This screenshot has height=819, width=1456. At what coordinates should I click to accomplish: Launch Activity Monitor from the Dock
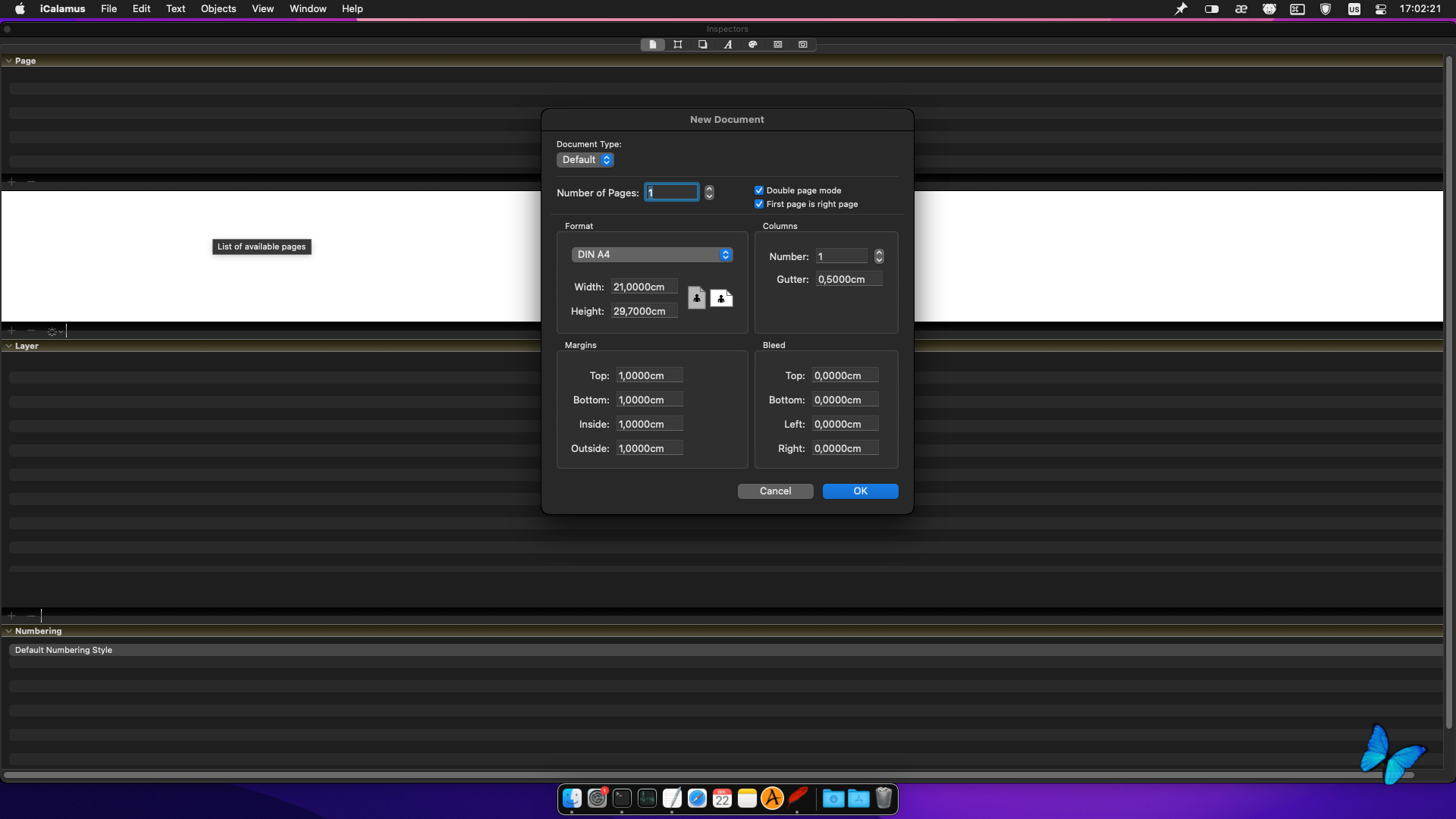(x=647, y=799)
